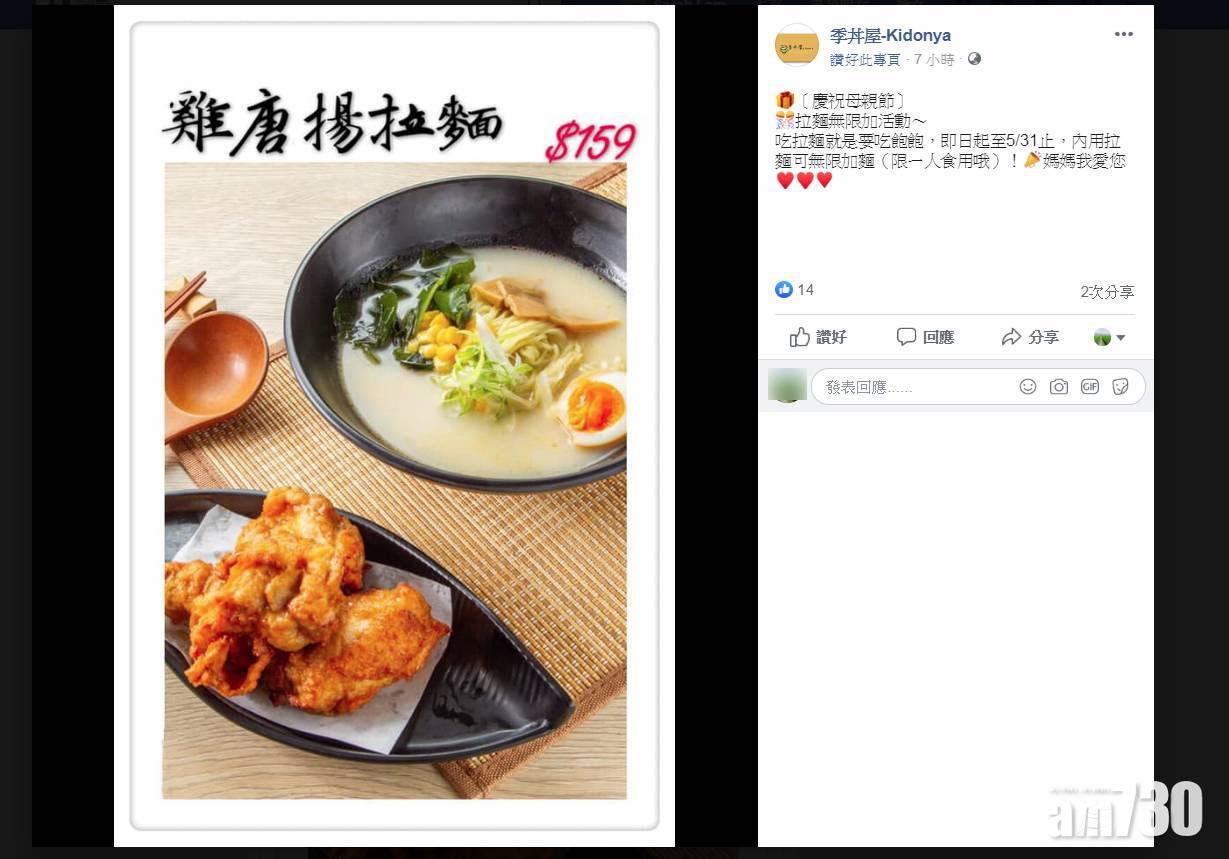Click the commenter avatar beside comment box
This screenshot has height=859, width=1229.
787,385
